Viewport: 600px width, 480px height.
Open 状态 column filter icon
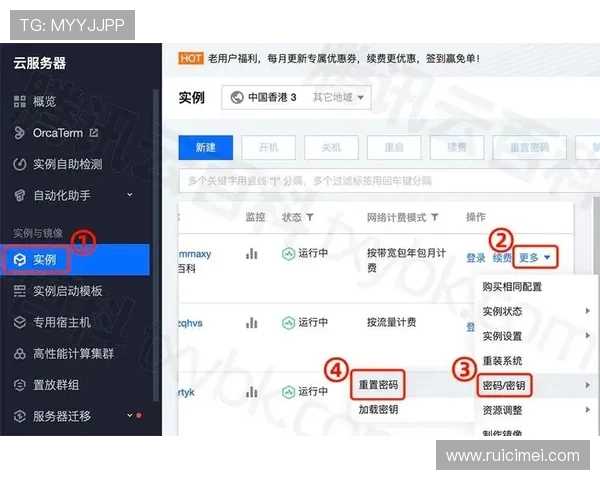pyautogui.click(x=310, y=217)
